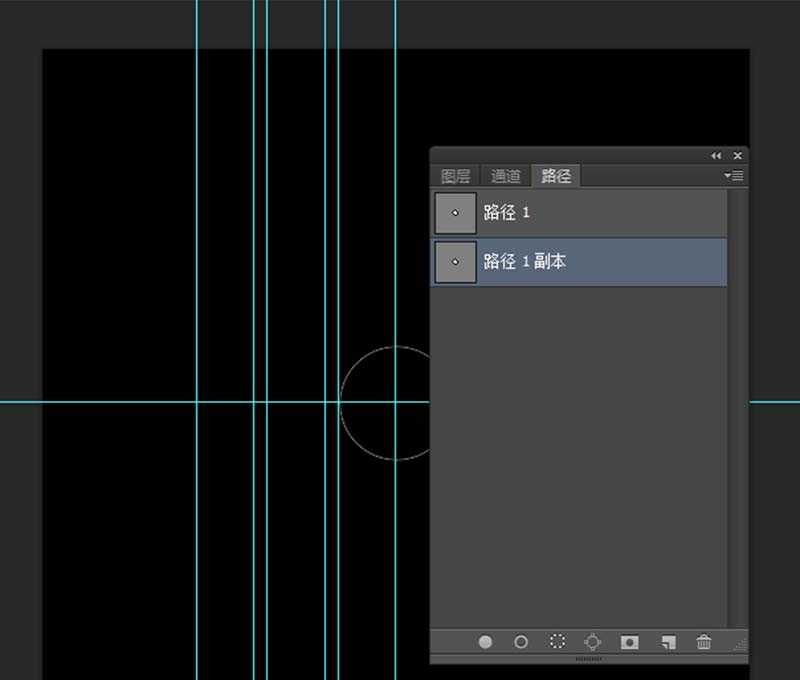
Task: Click Stroke path with brush icon
Action: coord(521,642)
